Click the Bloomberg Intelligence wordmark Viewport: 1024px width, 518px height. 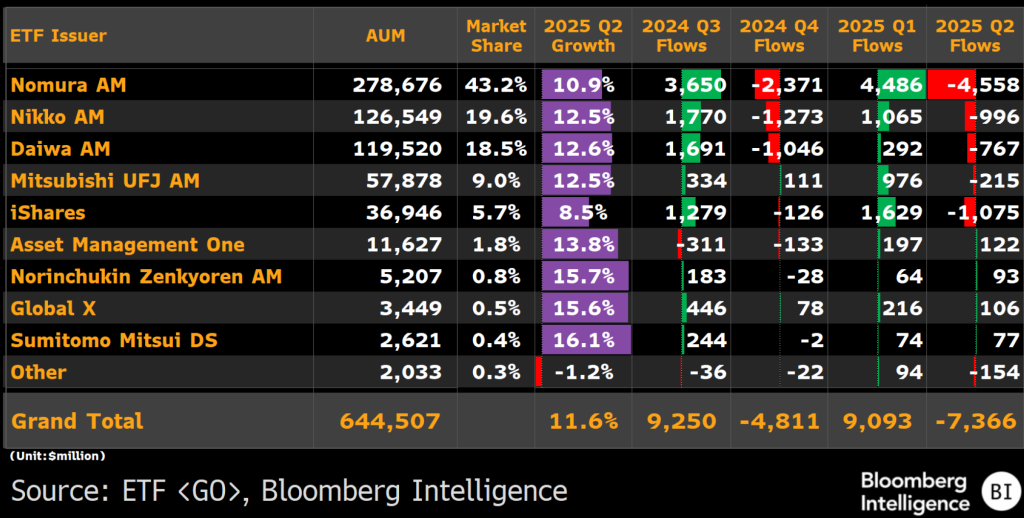(x=915, y=493)
